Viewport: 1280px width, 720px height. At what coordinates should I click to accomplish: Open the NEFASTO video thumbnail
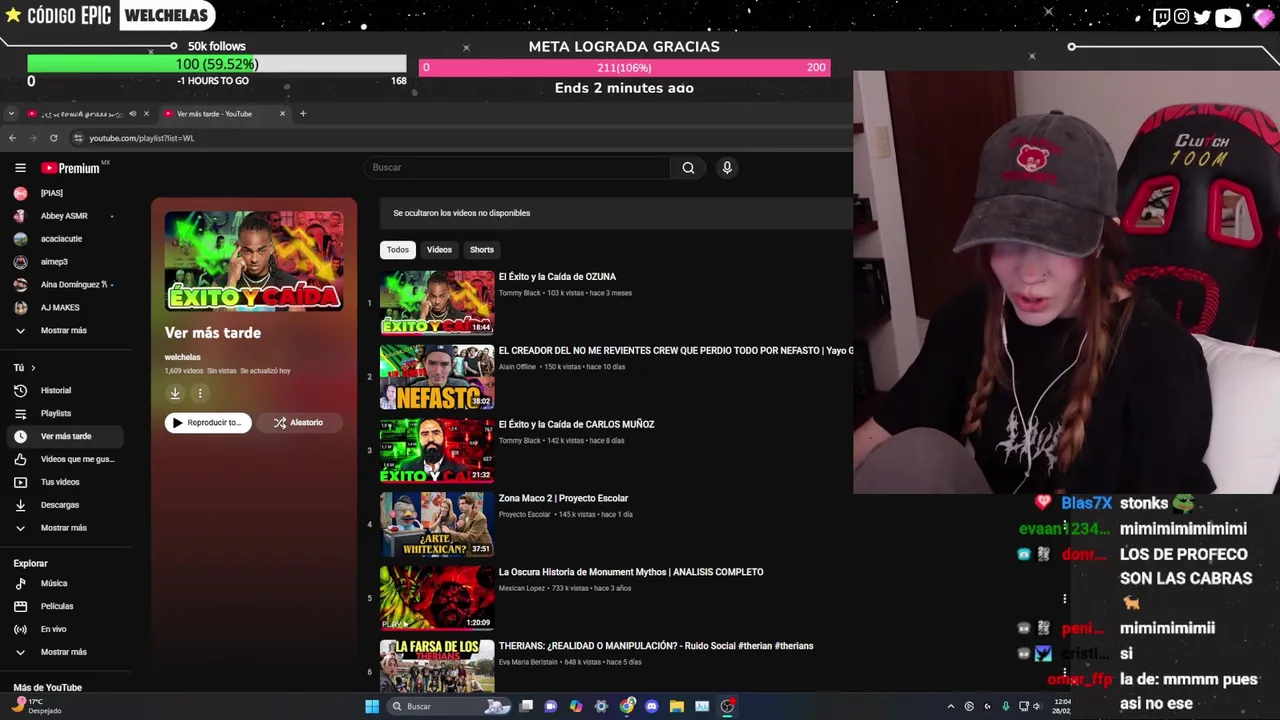pos(437,377)
